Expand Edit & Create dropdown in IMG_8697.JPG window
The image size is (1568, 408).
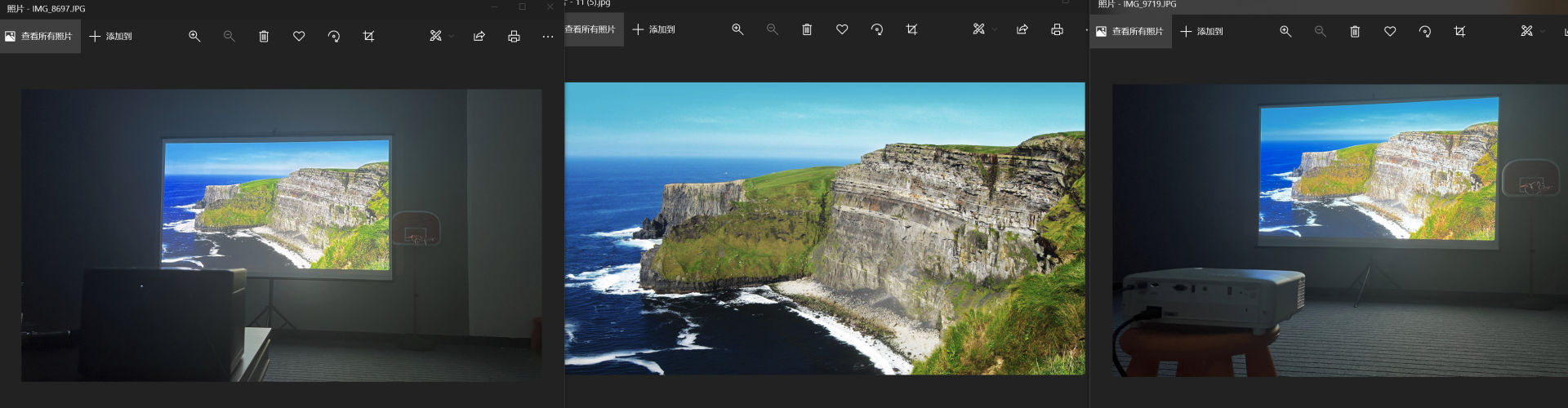pos(441,37)
